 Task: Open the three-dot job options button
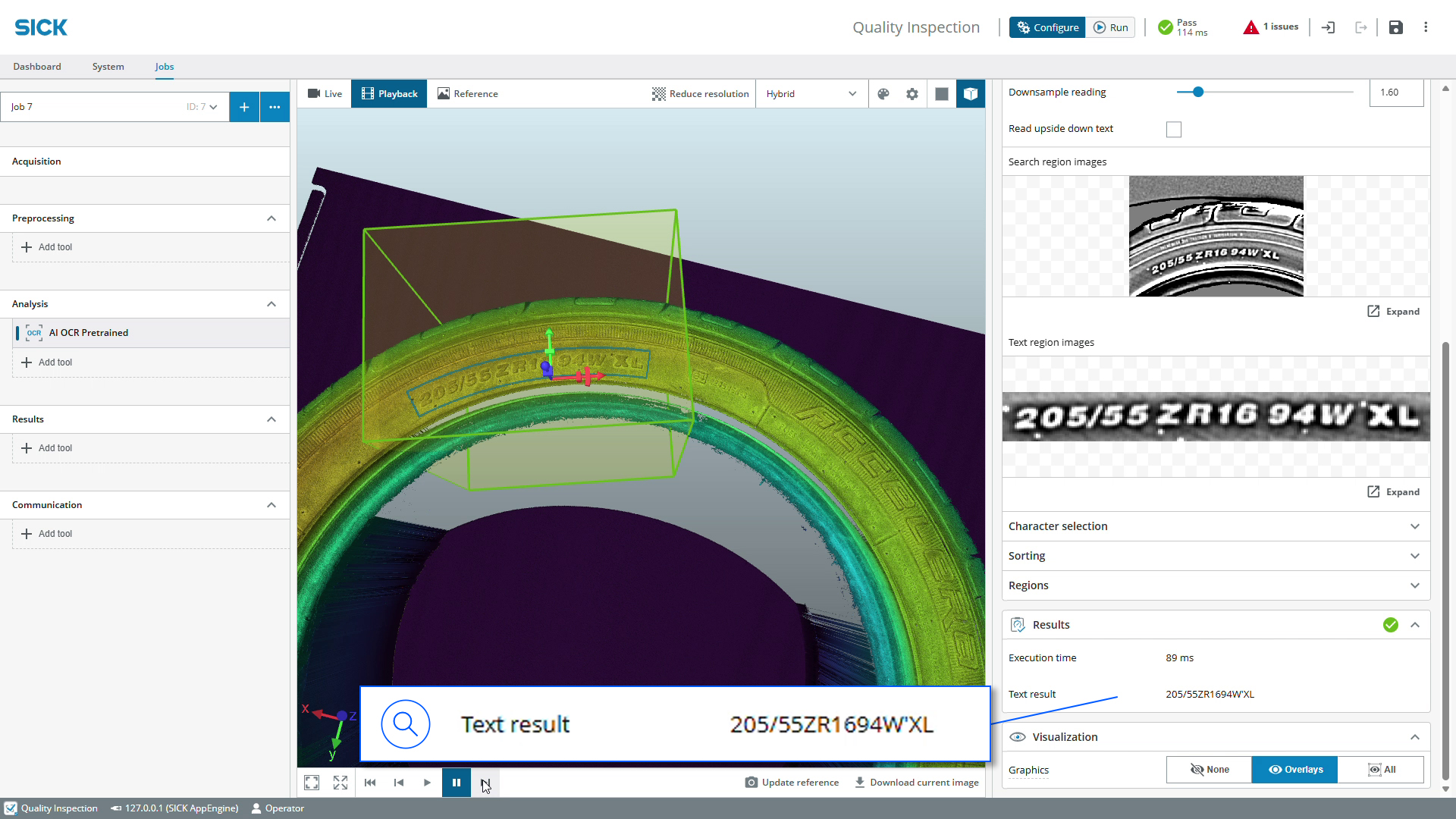point(275,107)
